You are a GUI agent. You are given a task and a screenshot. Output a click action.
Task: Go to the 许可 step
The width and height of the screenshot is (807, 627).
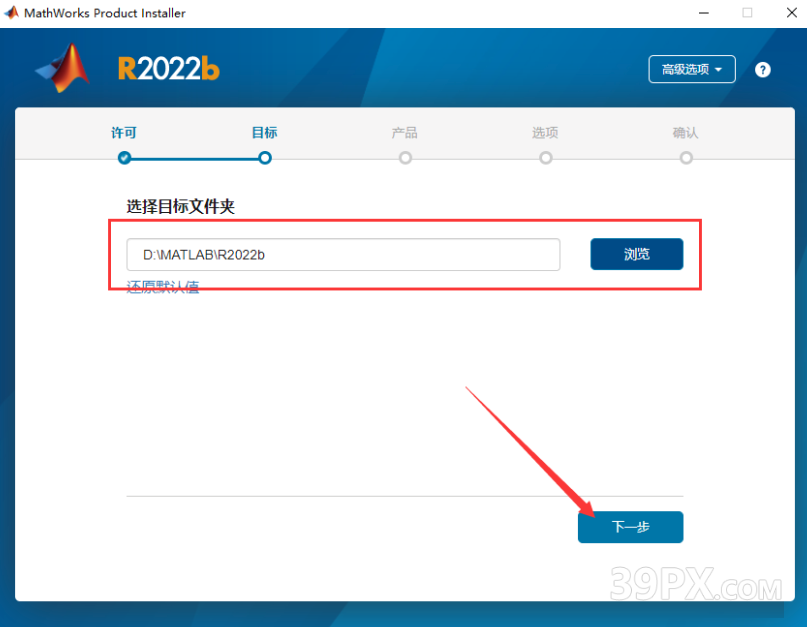(x=124, y=133)
